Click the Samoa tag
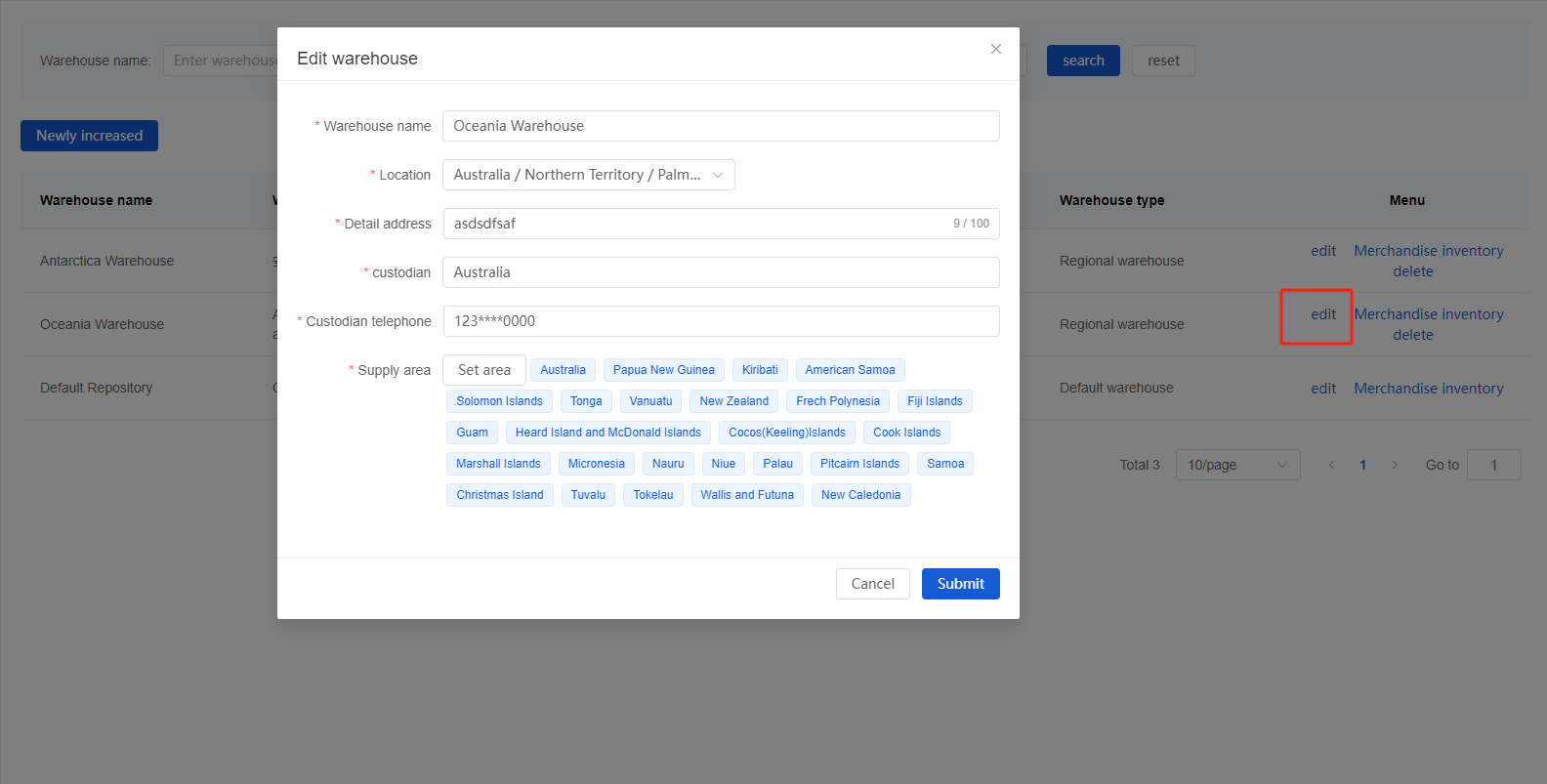 point(945,464)
